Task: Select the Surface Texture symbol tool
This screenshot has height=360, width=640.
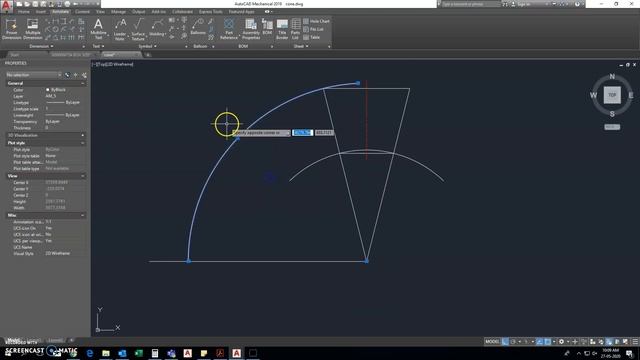Action: coord(138,29)
